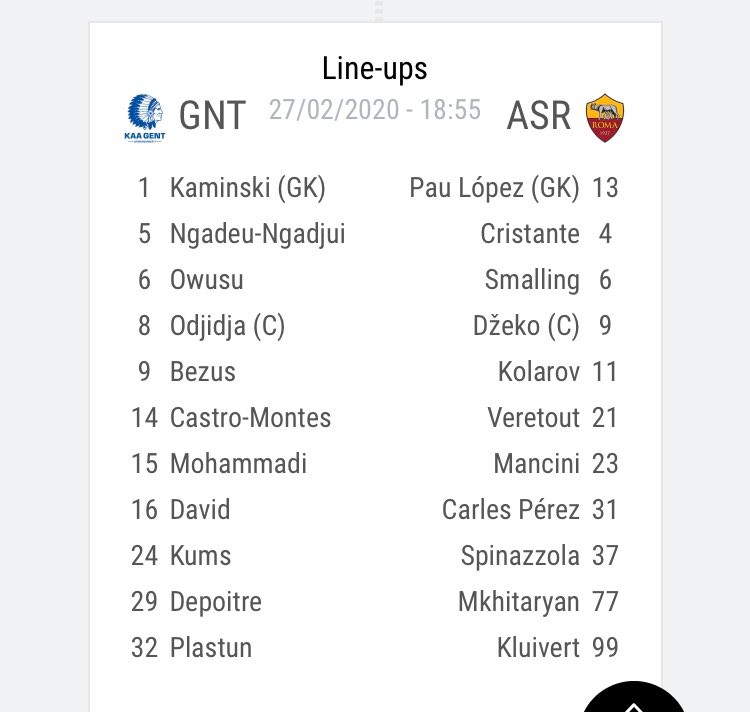Select goalkeeper Kaminski (GK)

pos(248,187)
